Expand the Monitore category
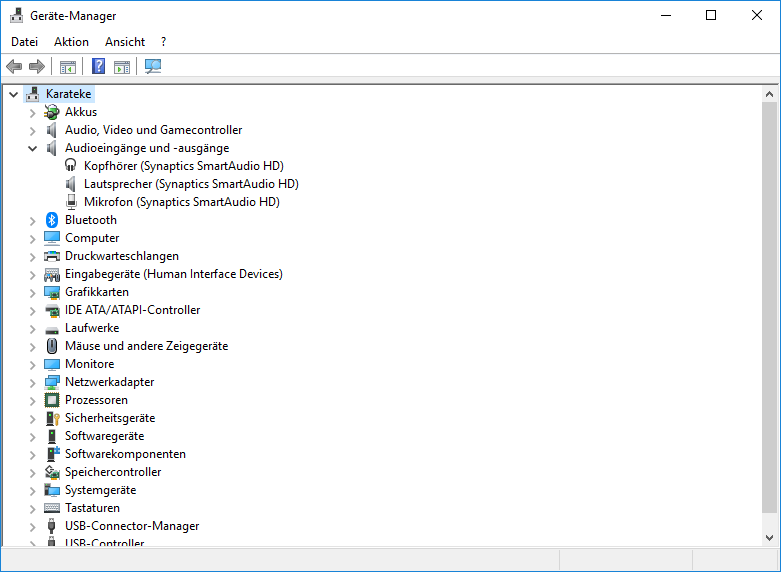781x572 pixels. [32, 365]
